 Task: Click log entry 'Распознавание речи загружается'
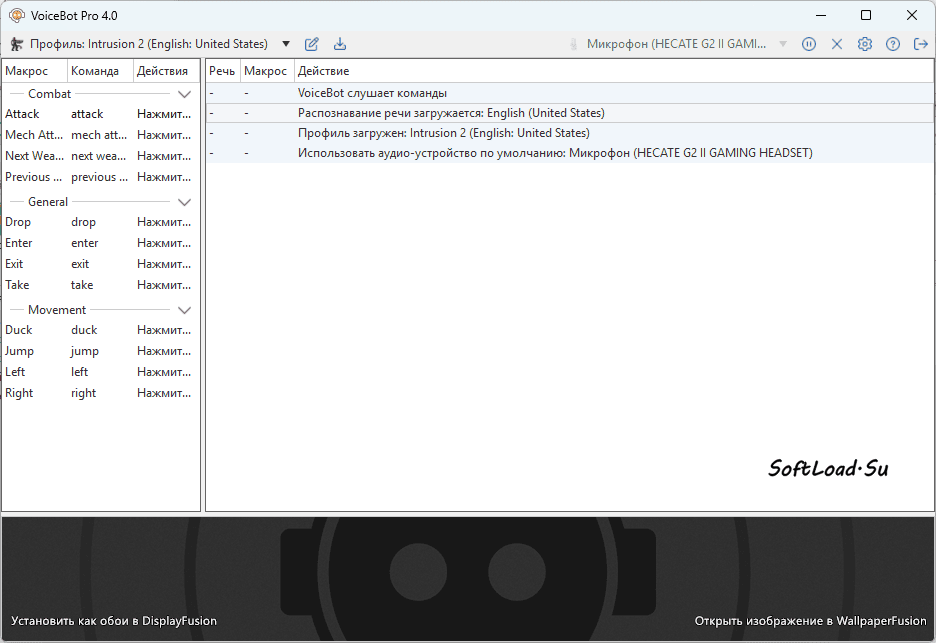pyautogui.click(x=569, y=113)
